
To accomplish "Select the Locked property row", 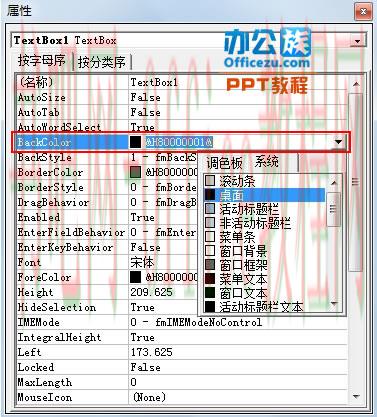I will (x=182, y=367).
